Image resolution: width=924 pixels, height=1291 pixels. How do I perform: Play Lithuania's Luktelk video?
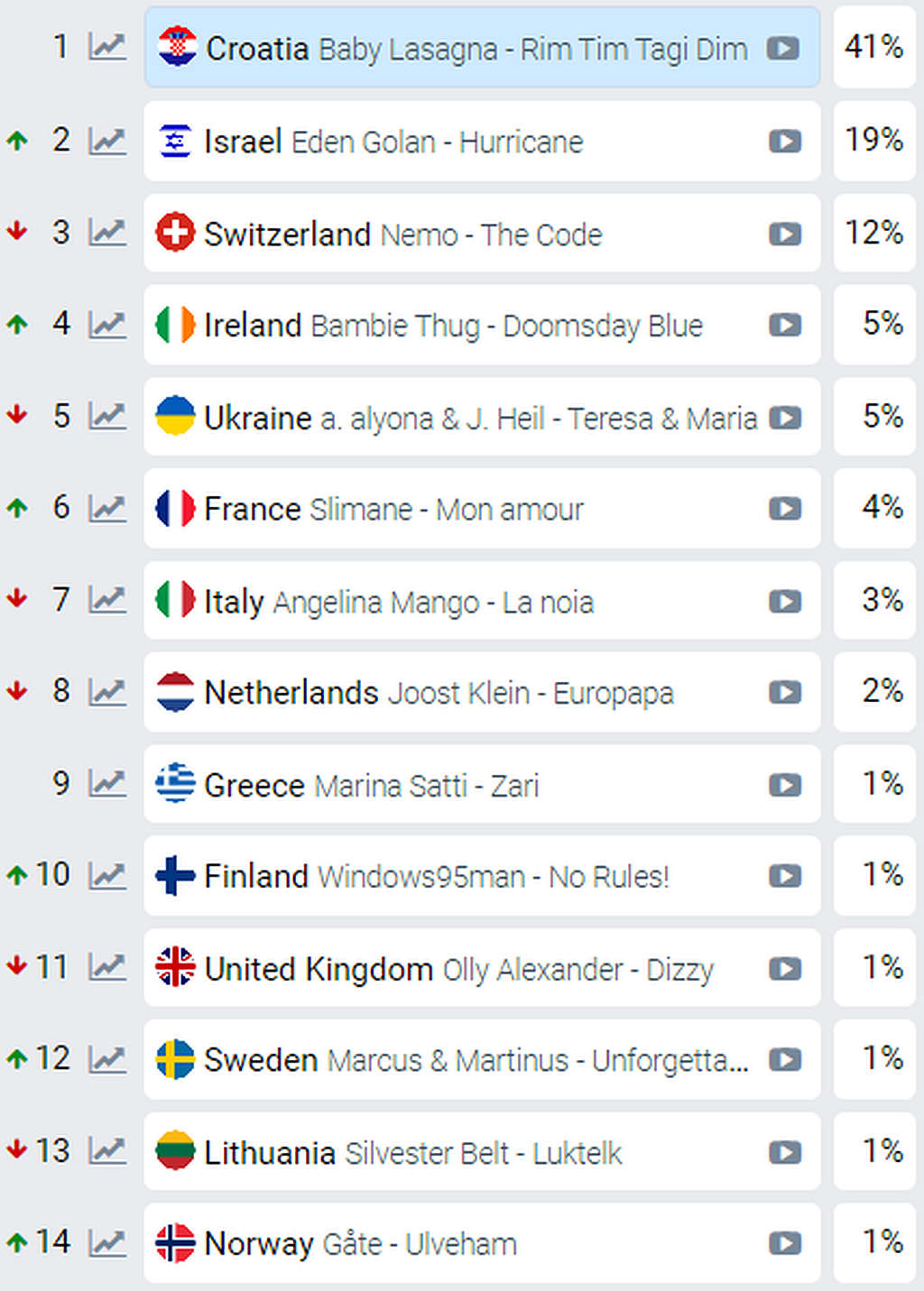[x=785, y=1153]
